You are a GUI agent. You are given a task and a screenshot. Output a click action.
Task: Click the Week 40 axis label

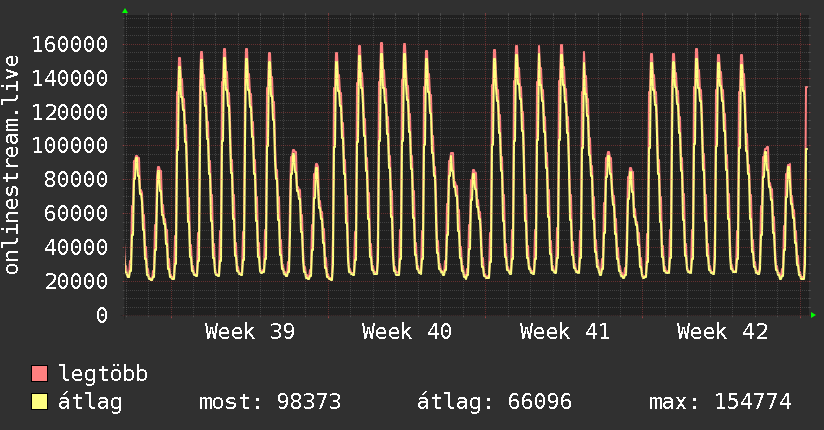(407, 332)
